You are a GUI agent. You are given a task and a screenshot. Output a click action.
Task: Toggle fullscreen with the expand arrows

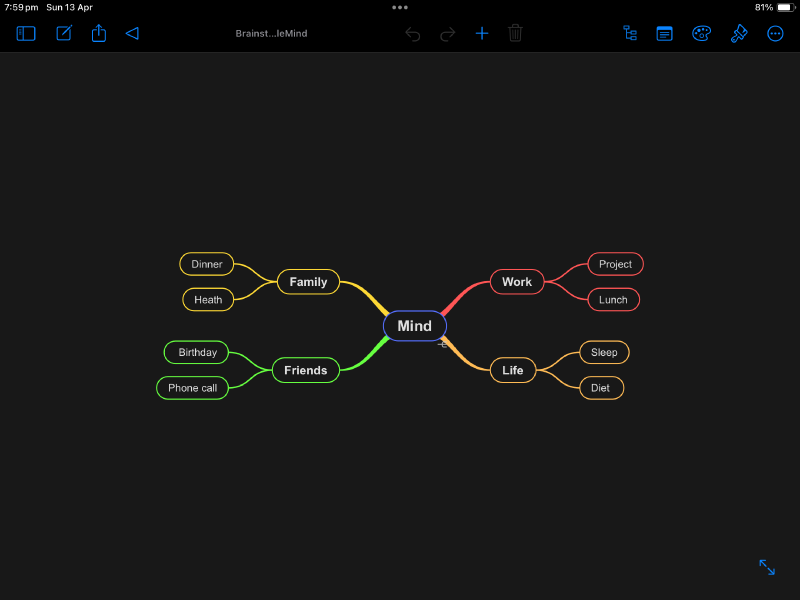pos(766,567)
